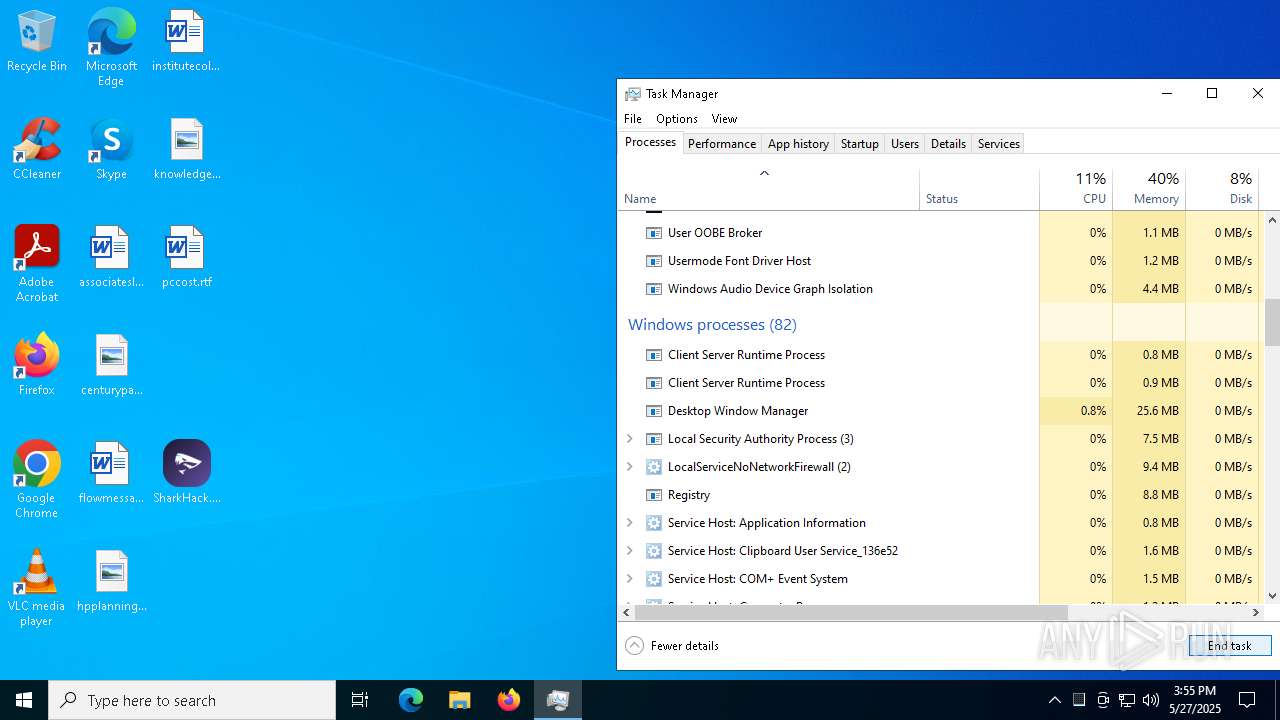The image size is (1280, 720).
Task: Open the Windows Start menu
Action: (24, 700)
